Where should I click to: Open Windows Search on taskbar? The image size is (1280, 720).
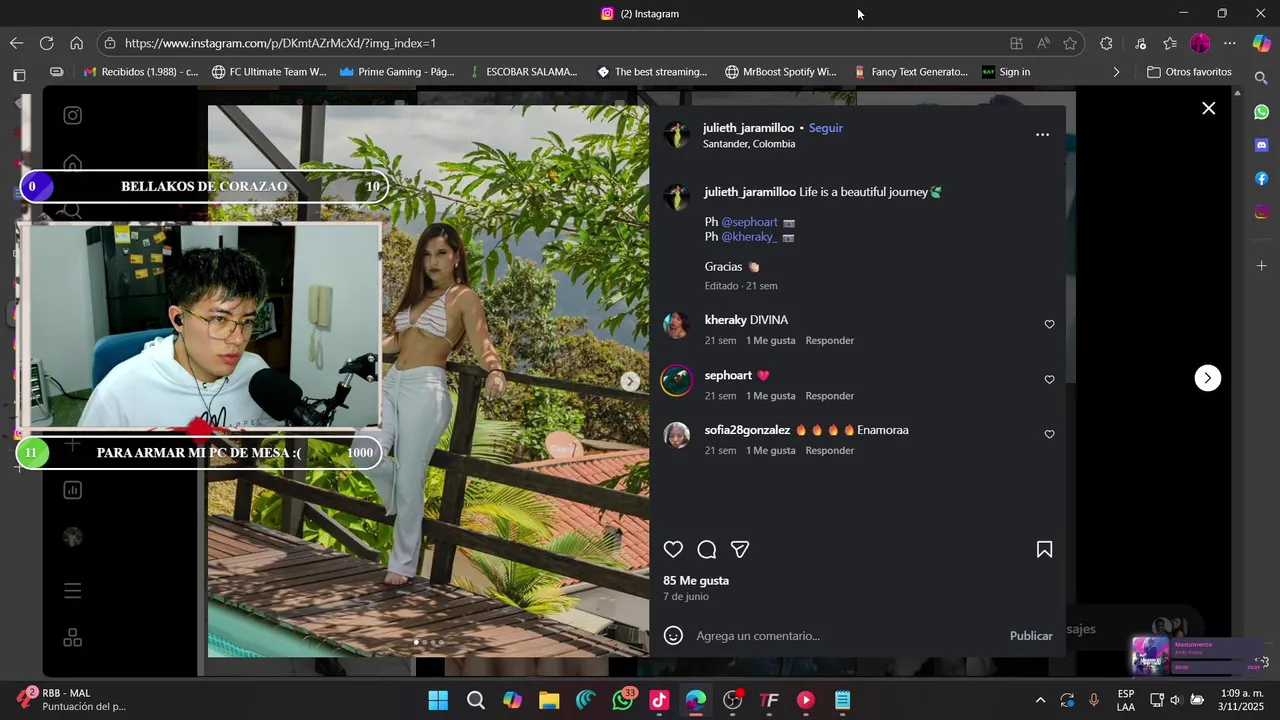point(476,700)
